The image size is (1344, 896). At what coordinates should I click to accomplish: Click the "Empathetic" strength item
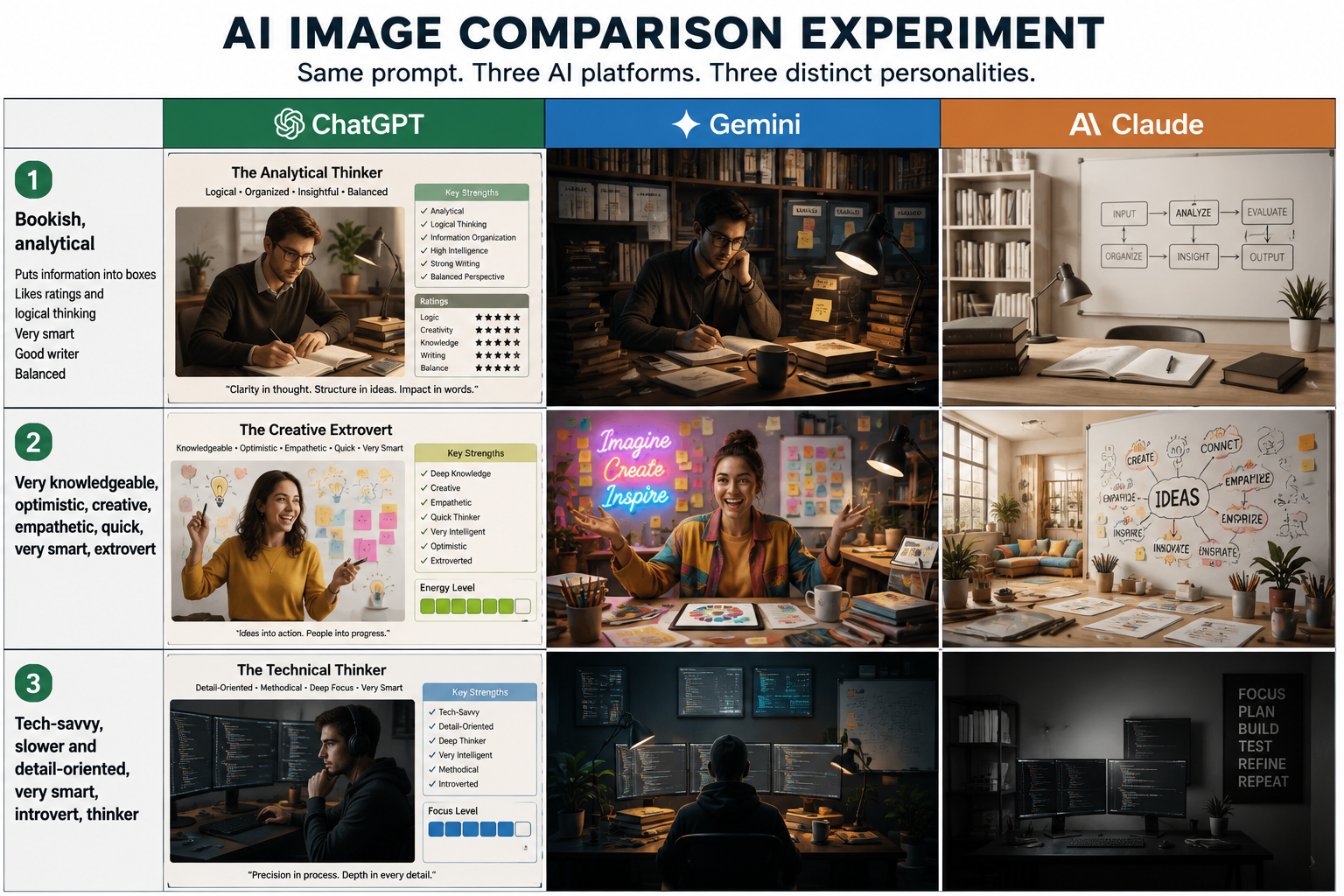click(445, 502)
